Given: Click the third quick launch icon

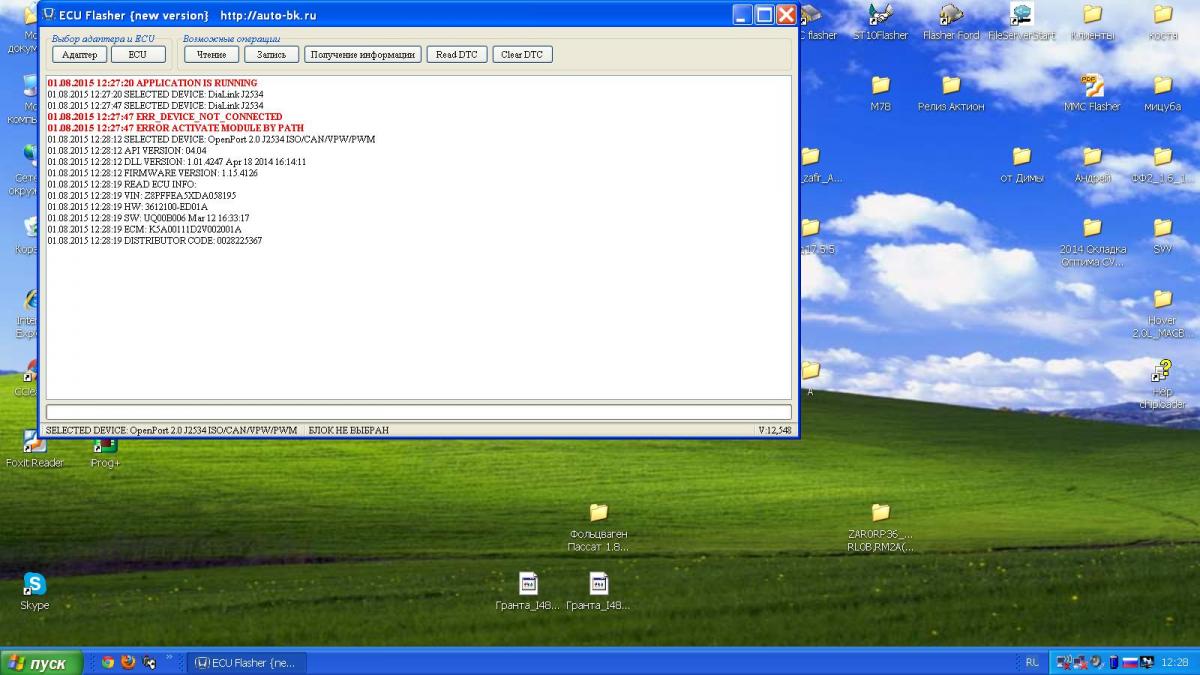Looking at the screenshot, I should click(x=149, y=662).
